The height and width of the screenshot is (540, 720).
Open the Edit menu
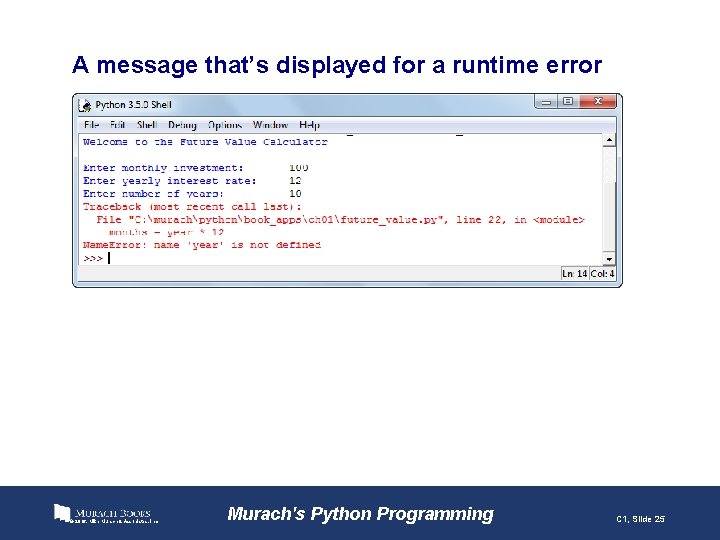(118, 125)
